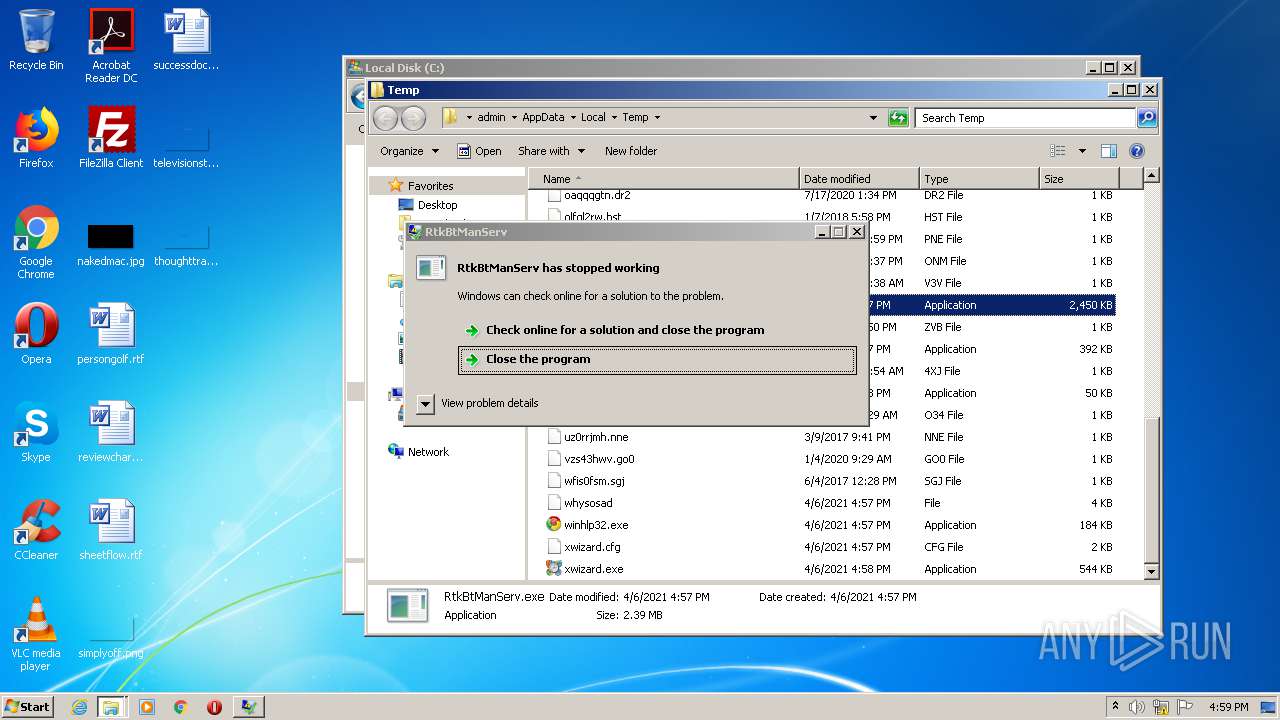Open Recycle Bin desktop icon
The width and height of the screenshot is (1280, 720).
tap(36, 39)
